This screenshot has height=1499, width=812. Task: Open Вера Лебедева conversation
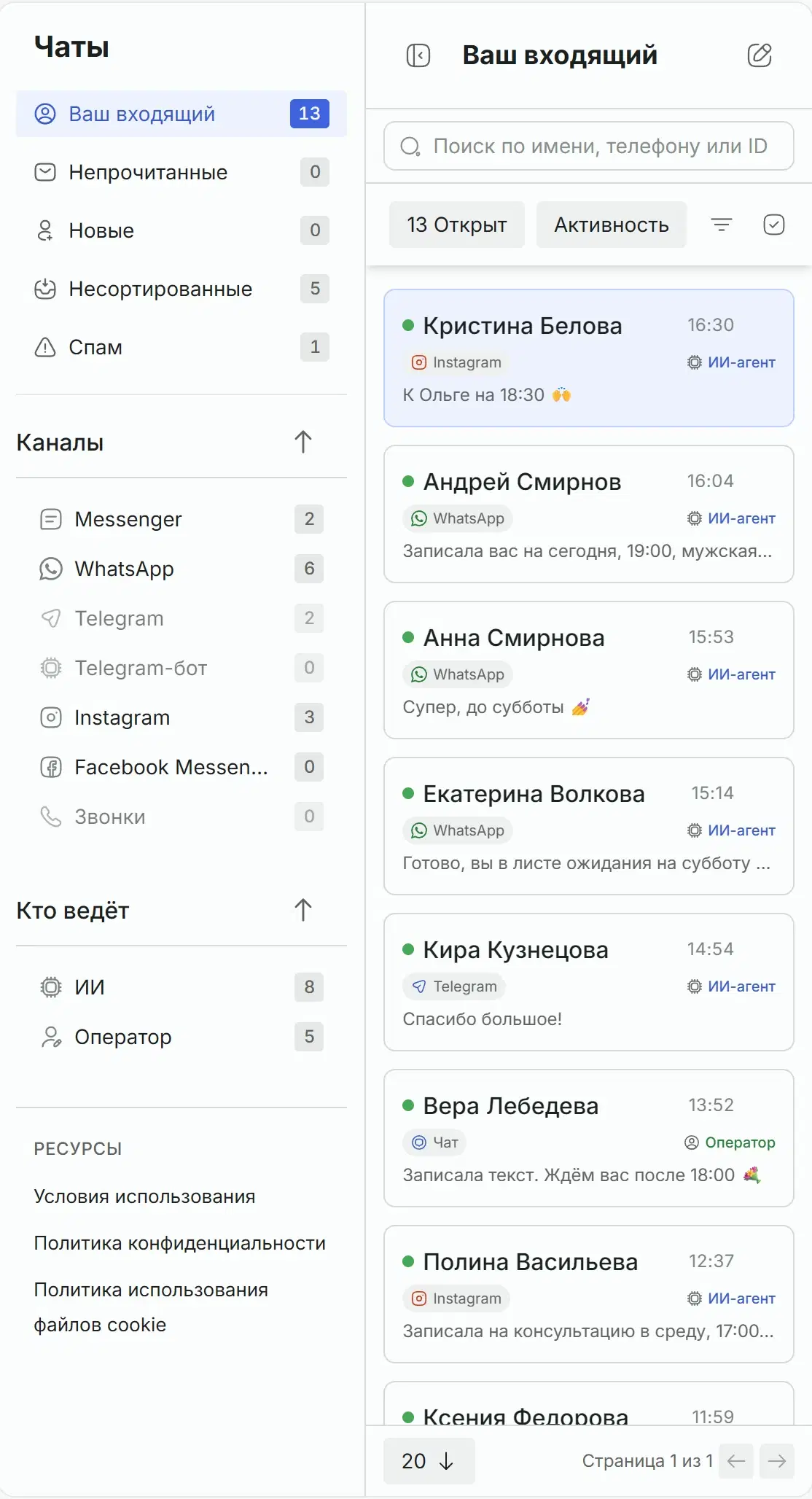[589, 1138]
